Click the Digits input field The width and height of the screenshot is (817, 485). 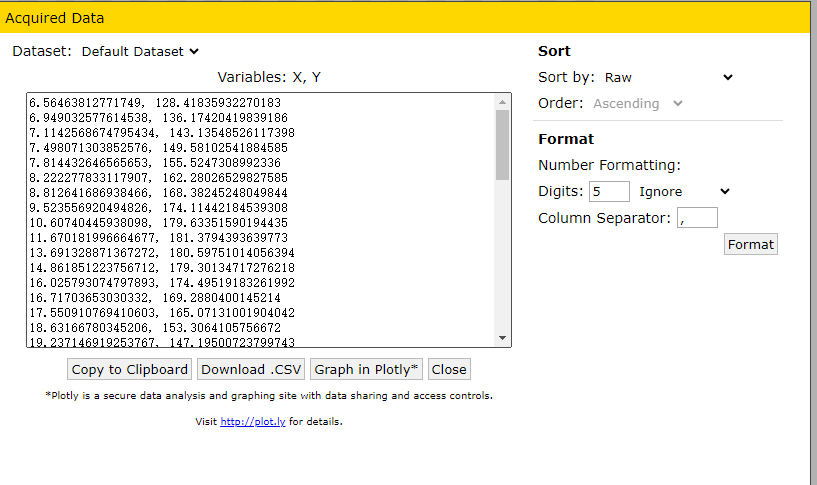[609, 192]
